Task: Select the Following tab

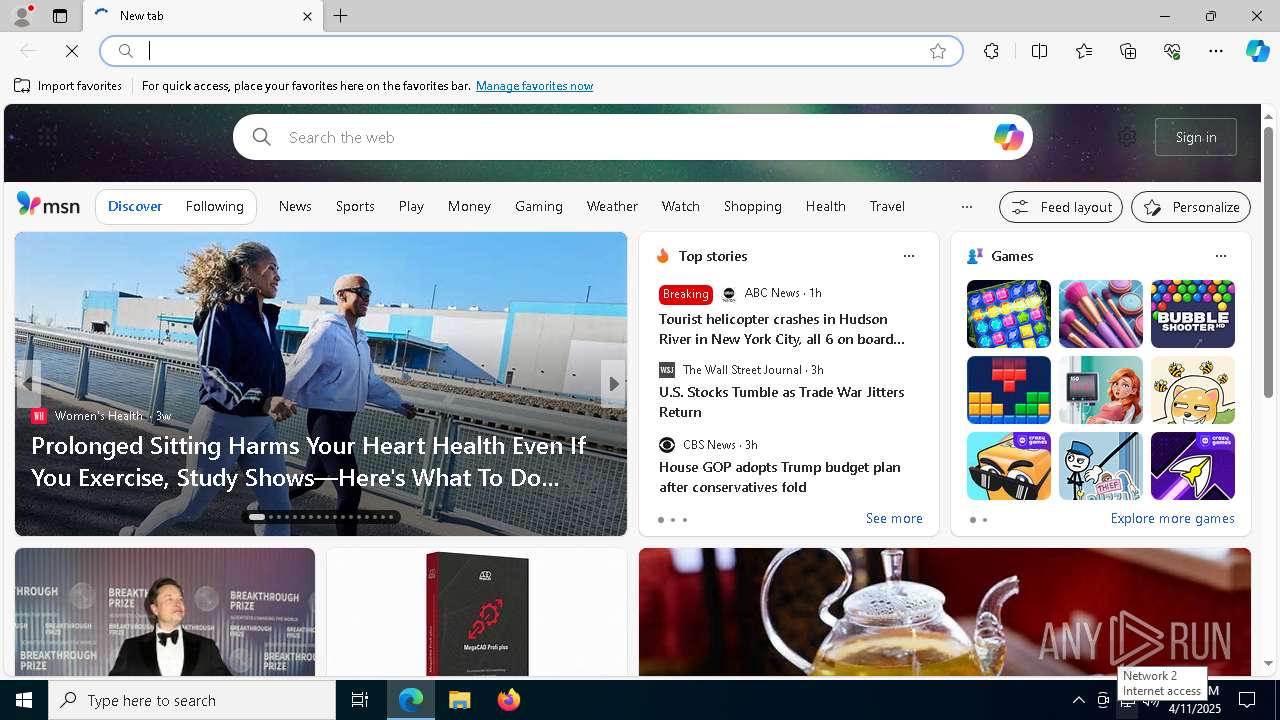Action: [x=214, y=206]
